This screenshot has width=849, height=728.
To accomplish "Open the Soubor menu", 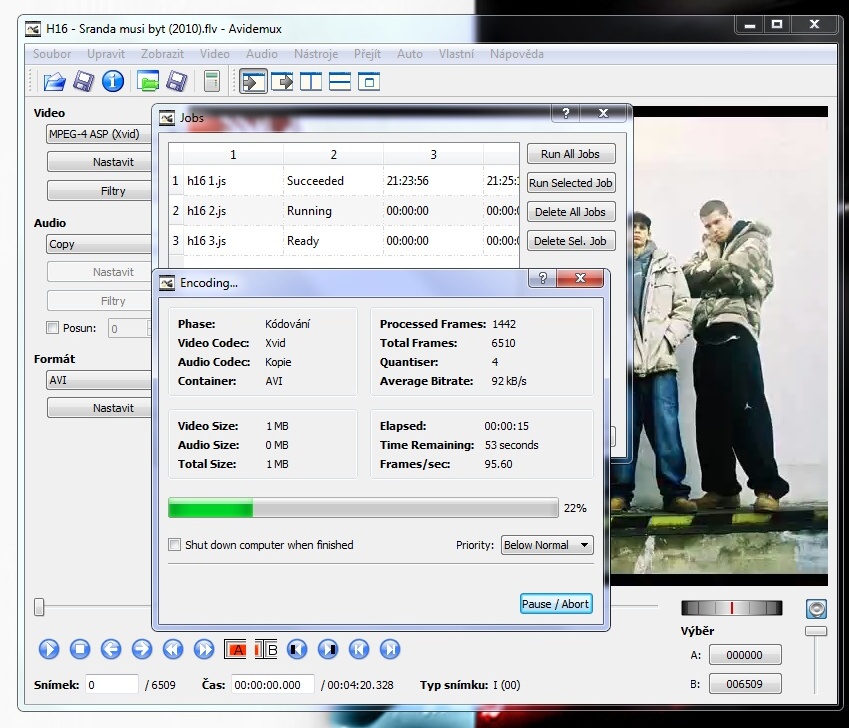I will (x=52, y=54).
